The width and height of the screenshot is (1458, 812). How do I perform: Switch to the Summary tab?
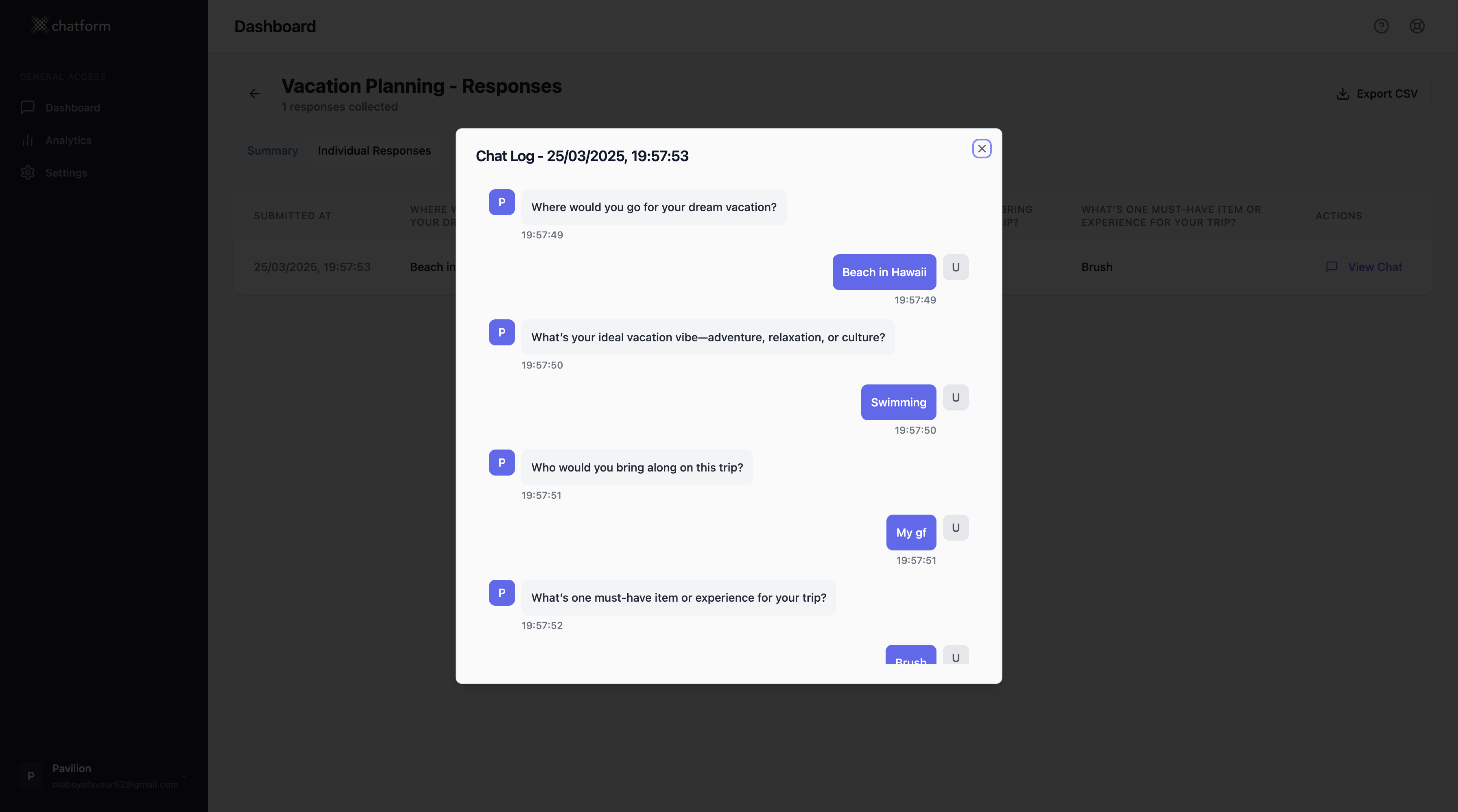(272, 151)
